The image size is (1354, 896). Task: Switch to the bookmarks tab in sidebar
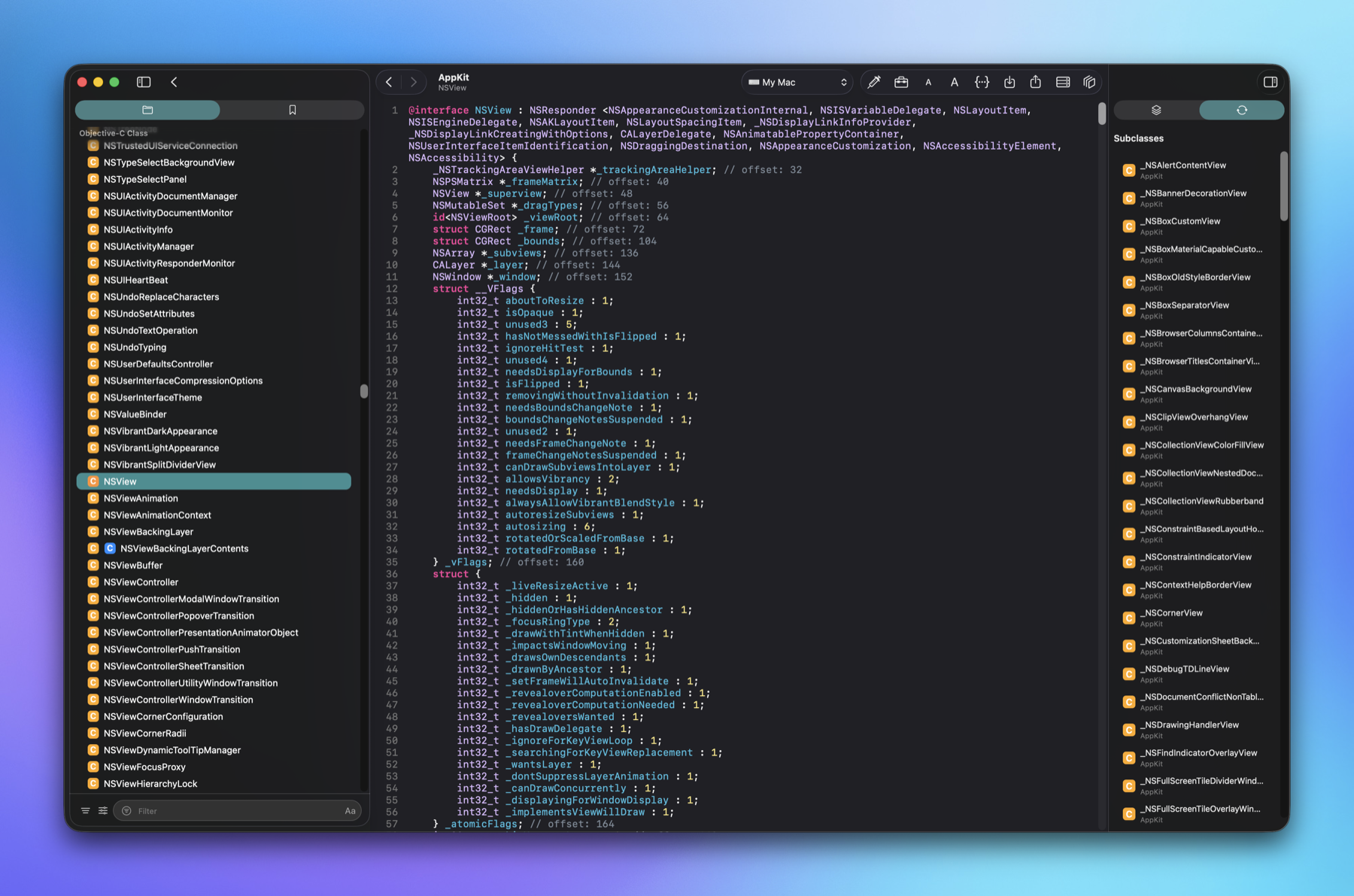[x=293, y=110]
